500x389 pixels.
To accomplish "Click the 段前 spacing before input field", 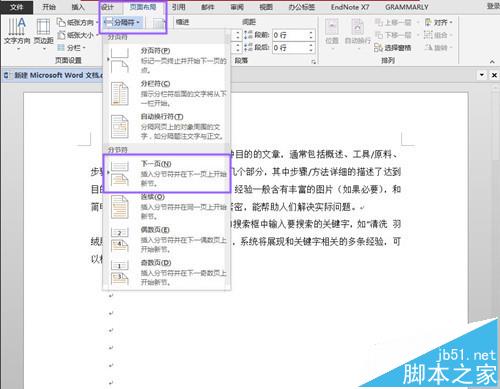I will coord(290,35).
